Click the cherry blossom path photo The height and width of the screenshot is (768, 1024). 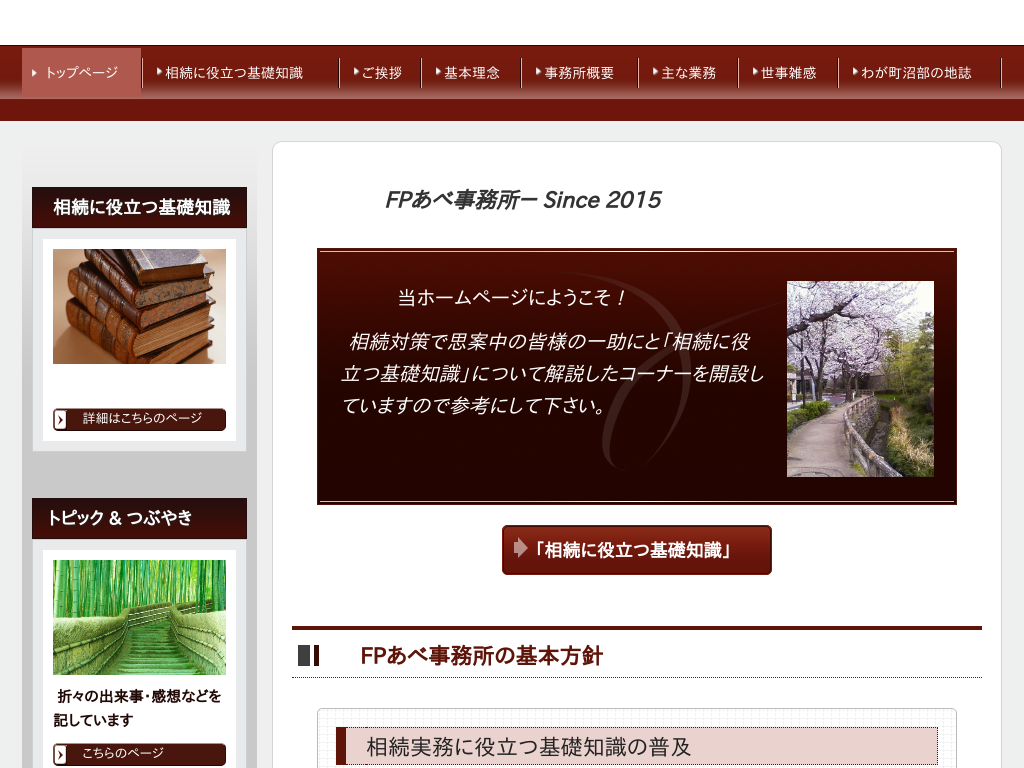[x=860, y=378]
